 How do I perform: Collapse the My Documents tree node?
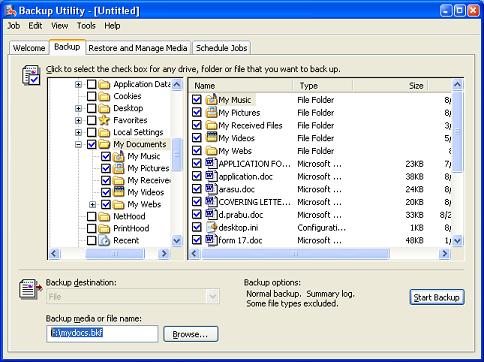tap(78, 144)
